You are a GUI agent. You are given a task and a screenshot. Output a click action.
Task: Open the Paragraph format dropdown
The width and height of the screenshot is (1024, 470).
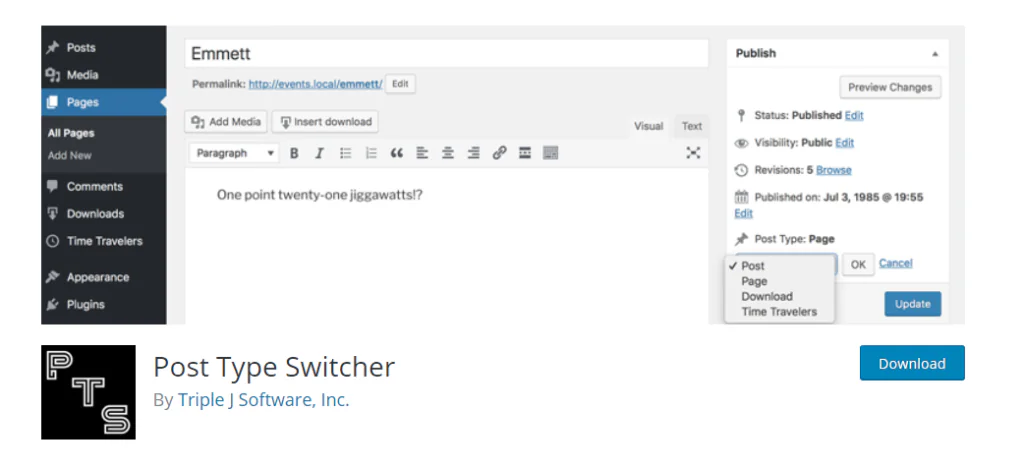[x=234, y=153]
